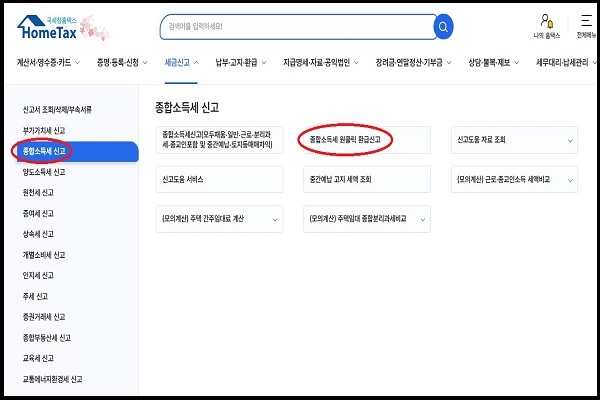600x400 pixels.
Task: Select 신고서 조회/삭제/부속서류 in sidebar
Action: coord(57,110)
